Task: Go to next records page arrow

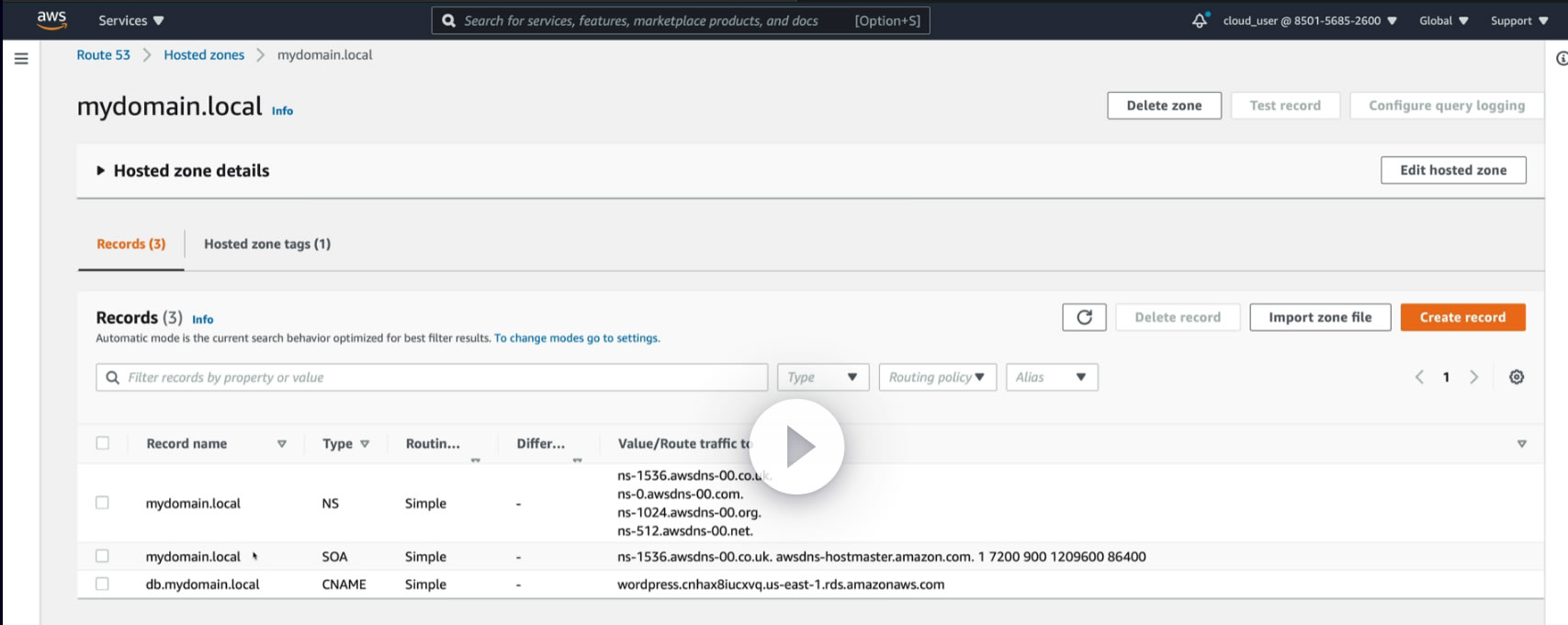Action: tap(1474, 377)
